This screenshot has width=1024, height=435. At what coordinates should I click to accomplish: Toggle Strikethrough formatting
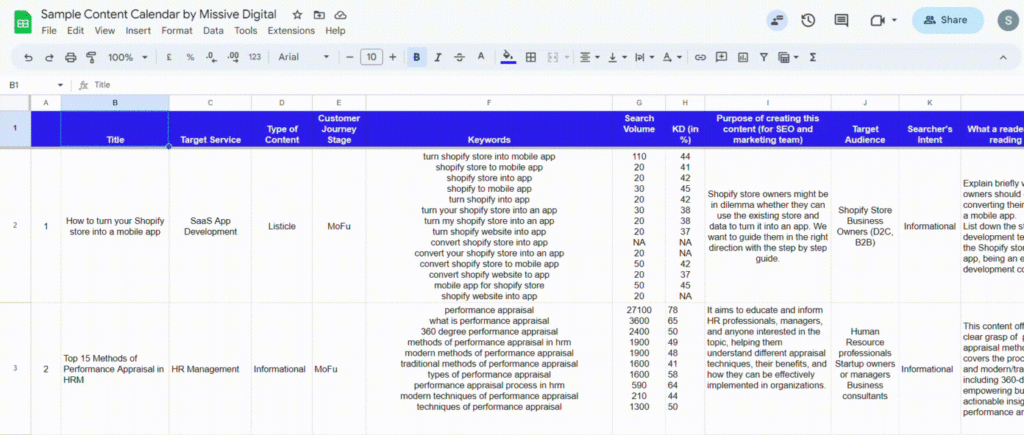point(459,57)
